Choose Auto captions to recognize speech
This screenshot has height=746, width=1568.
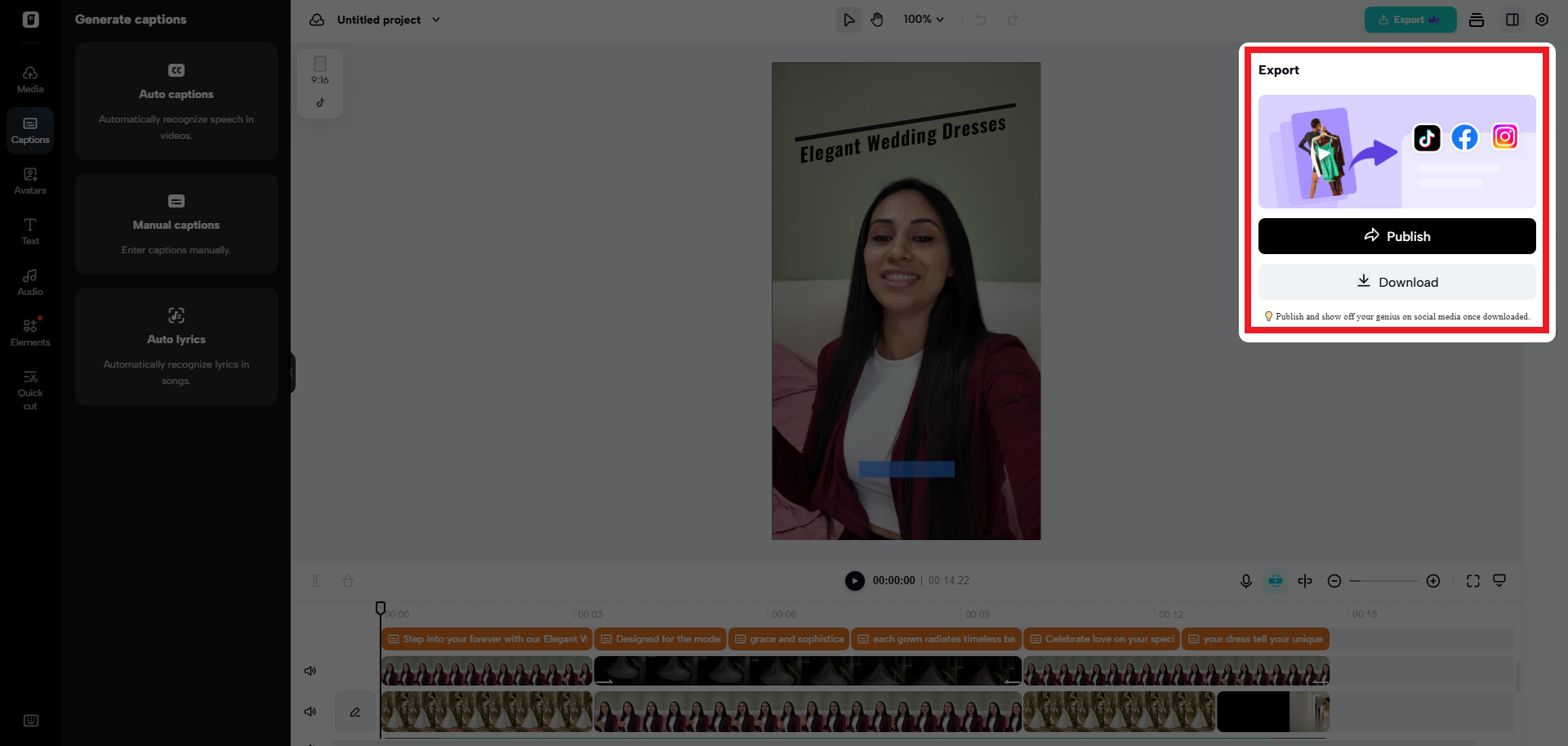pyautogui.click(x=176, y=101)
